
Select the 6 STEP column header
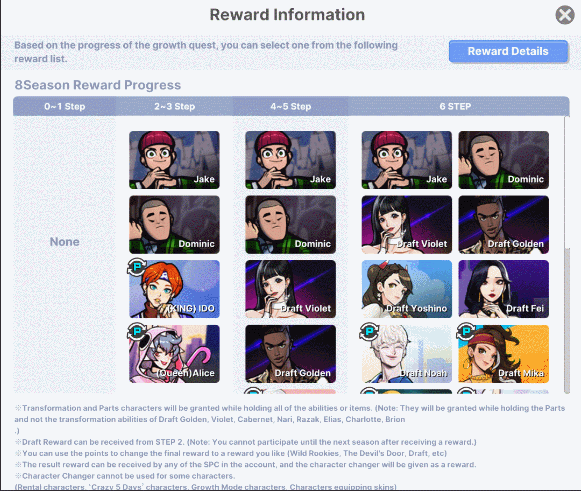(x=455, y=106)
